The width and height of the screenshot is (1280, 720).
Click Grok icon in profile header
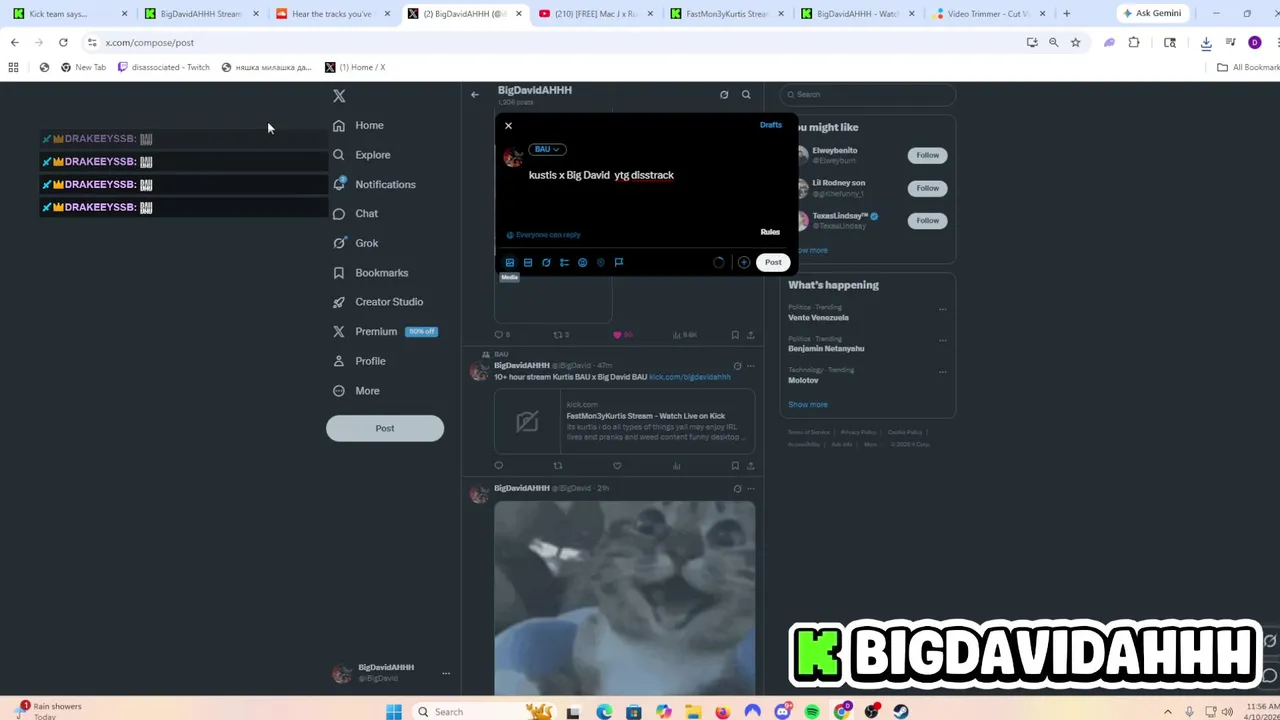point(724,95)
